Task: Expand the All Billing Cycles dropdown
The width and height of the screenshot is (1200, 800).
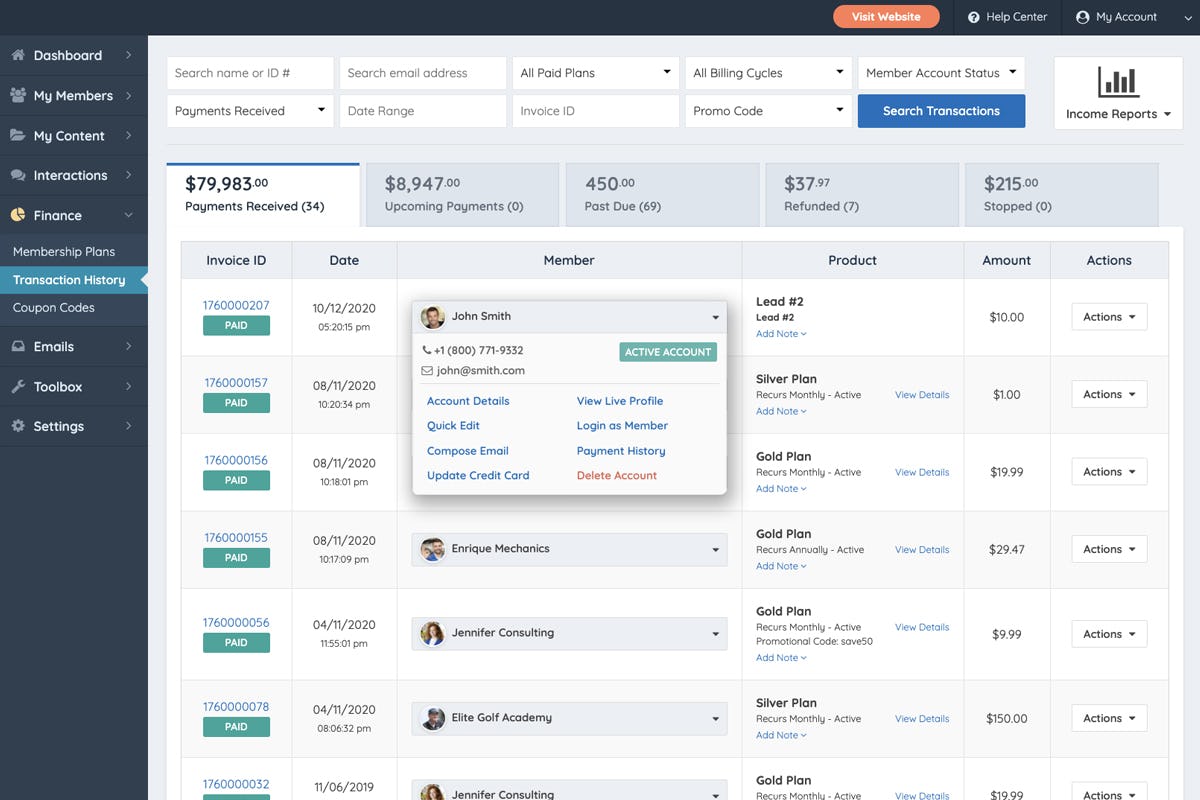Action: pyautogui.click(x=767, y=72)
